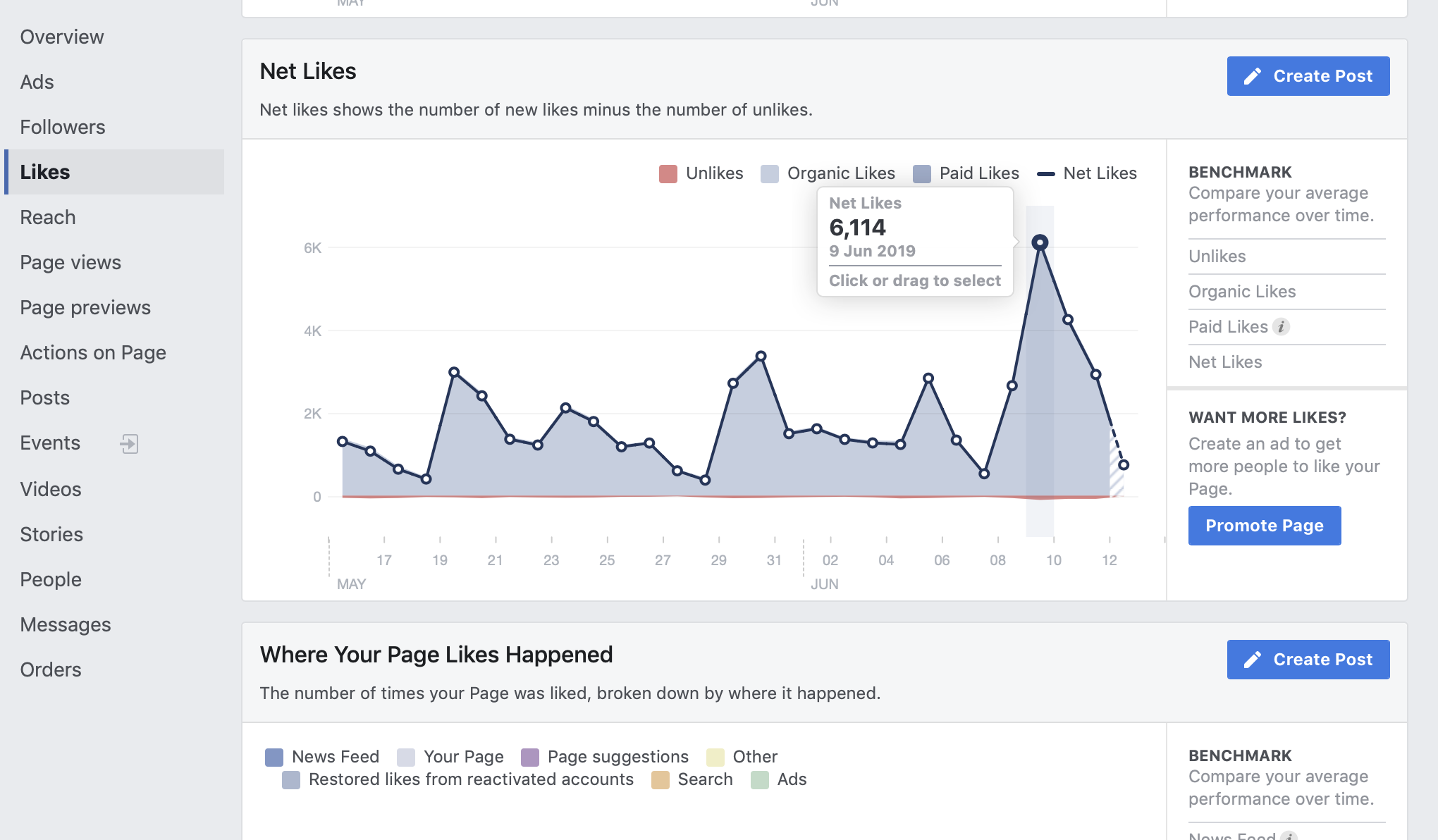The width and height of the screenshot is (1438, 840).
Task: Toggle the Organic Likes legend swatch
Action: [x=770, y=173]
